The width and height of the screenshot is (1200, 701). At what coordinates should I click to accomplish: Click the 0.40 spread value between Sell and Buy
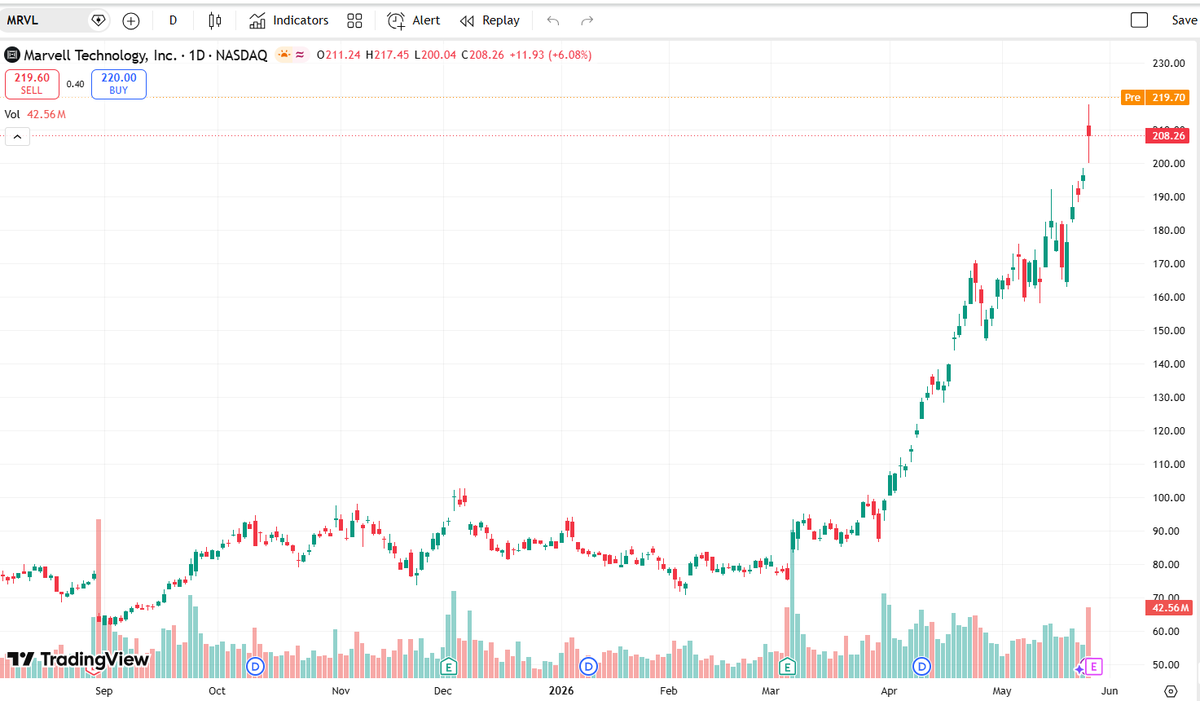[x=75, y=84]
